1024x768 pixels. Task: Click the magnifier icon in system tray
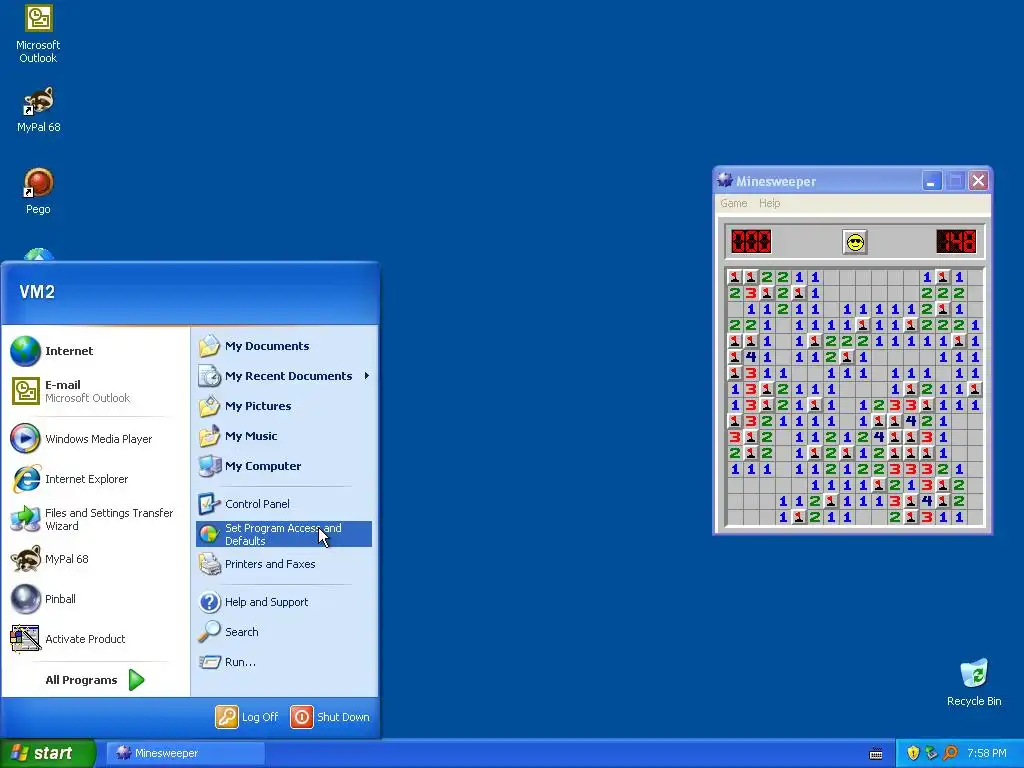[950, 753]
